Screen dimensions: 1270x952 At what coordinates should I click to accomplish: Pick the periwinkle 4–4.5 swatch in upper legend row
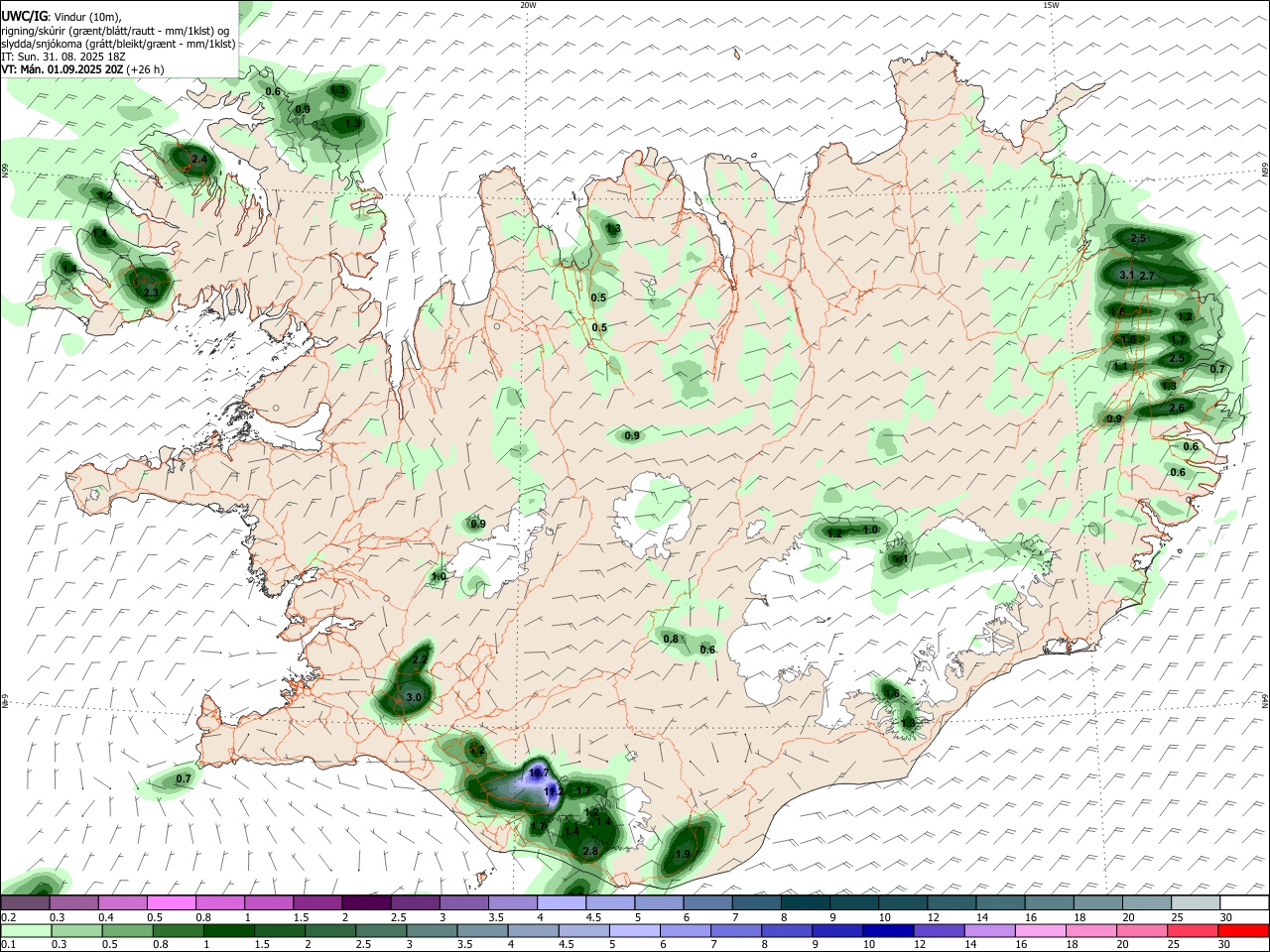point(562,903)
